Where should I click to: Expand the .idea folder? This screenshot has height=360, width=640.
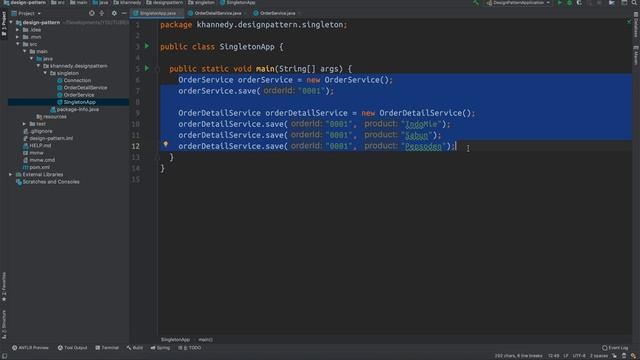click(x=18, y=30)
